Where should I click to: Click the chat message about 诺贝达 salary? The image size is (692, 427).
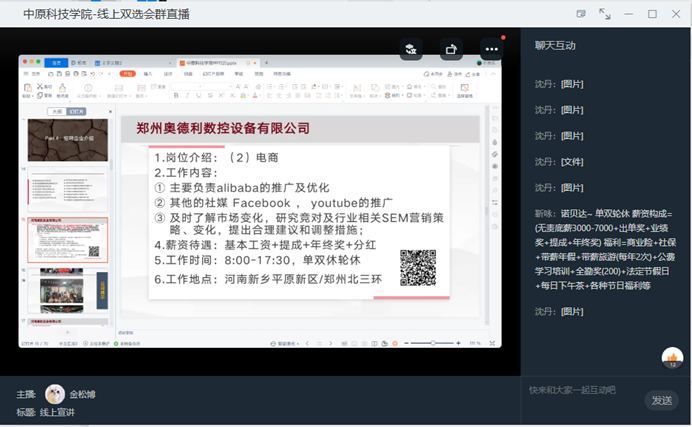tap(605, 250)
